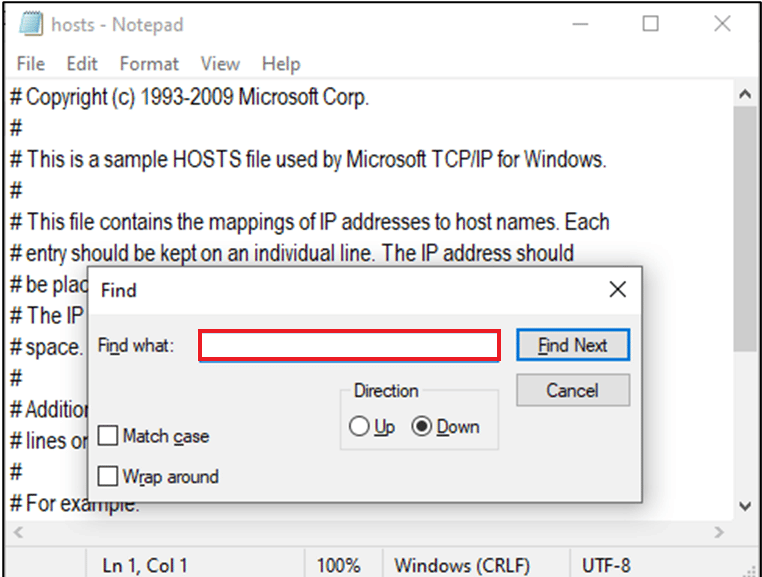Minimize the Notepad window
Screen dimensions: 762x577
tap(580, 24)
